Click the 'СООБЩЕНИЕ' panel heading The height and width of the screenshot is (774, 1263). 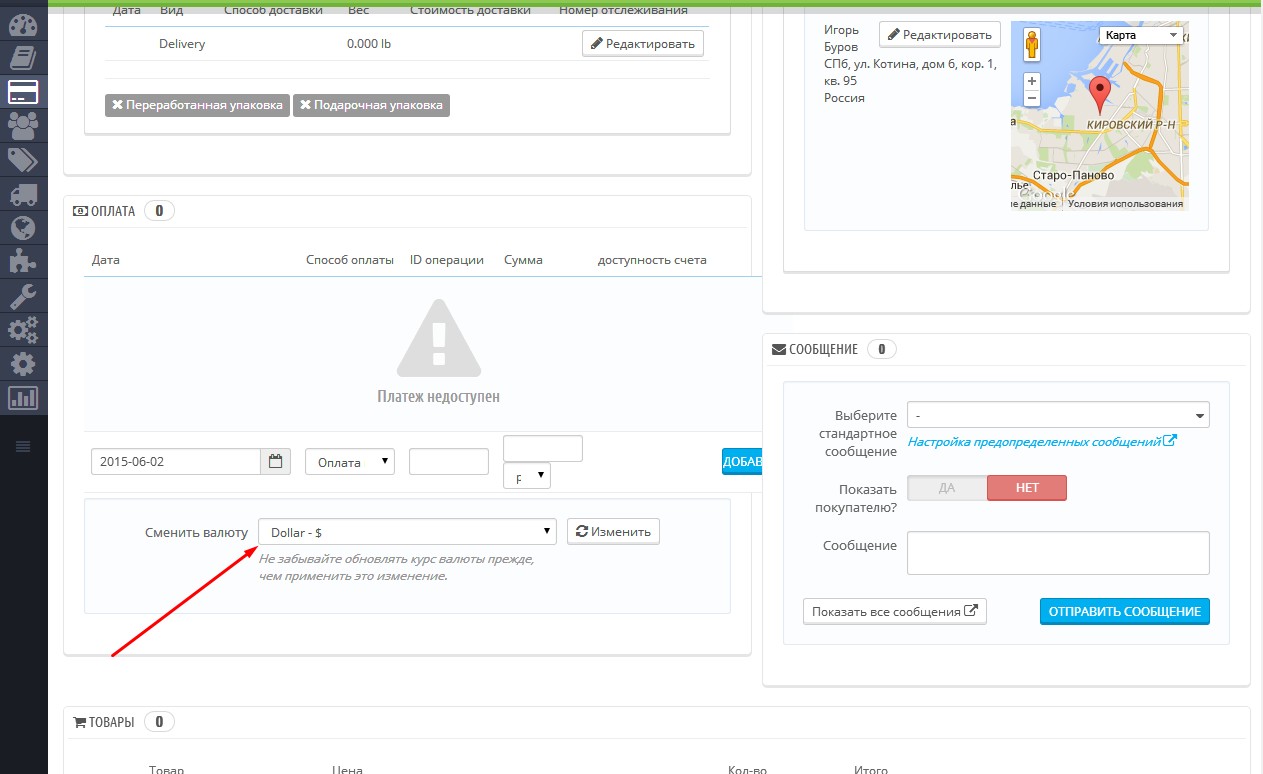click(x=823, y=349)
